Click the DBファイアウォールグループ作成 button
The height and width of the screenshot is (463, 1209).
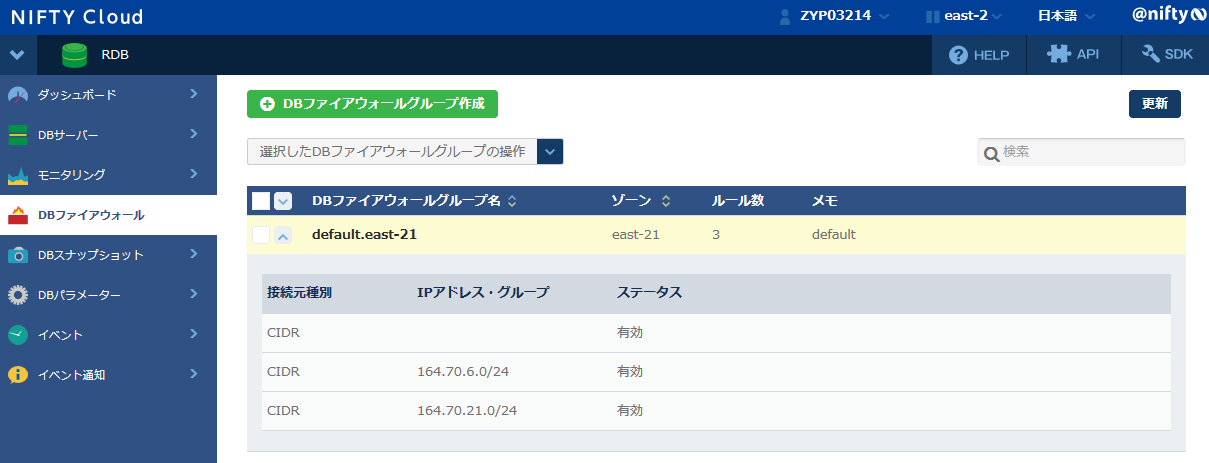coord(372,104)
